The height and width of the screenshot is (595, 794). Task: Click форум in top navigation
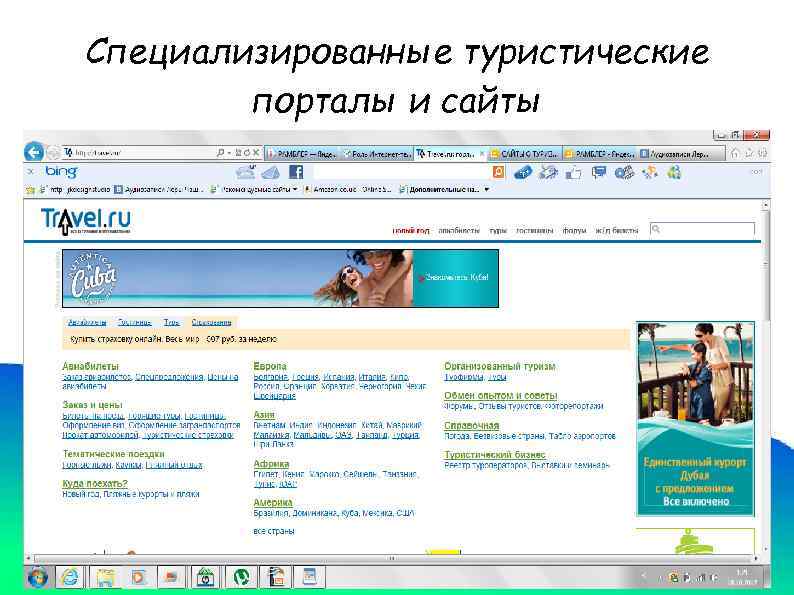coord(574,230)
